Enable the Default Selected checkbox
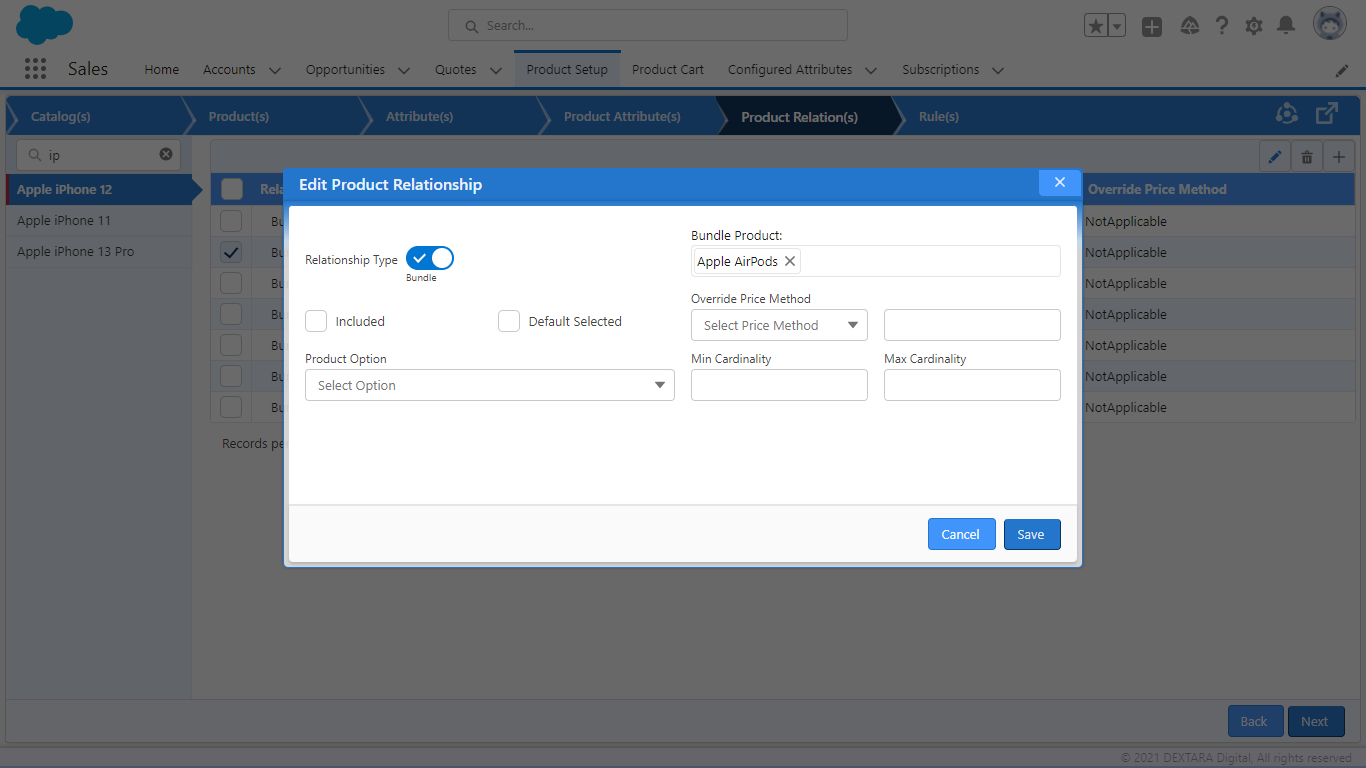This screenshot has width=1366, height=768. (509, 321)
